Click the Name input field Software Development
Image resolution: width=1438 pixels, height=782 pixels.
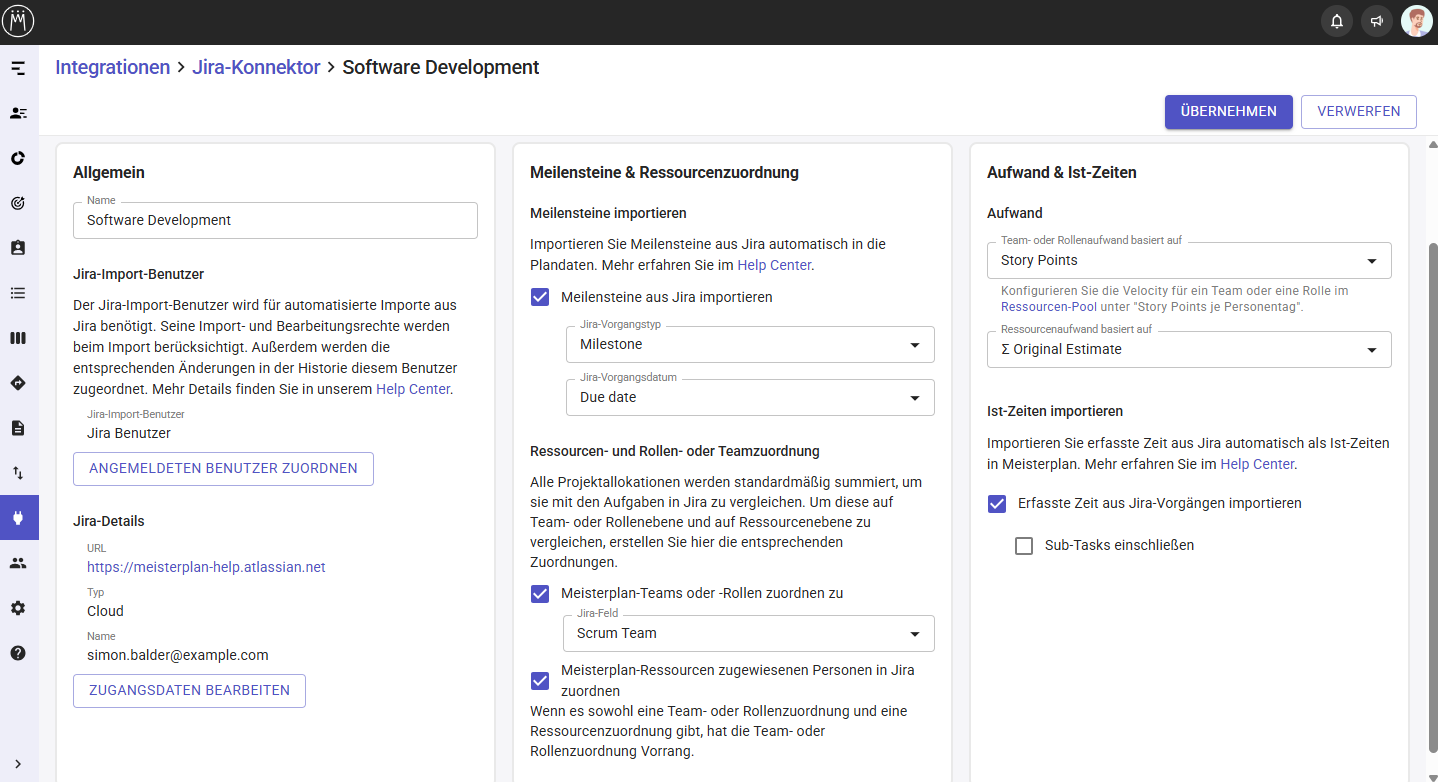pos(275,220)
